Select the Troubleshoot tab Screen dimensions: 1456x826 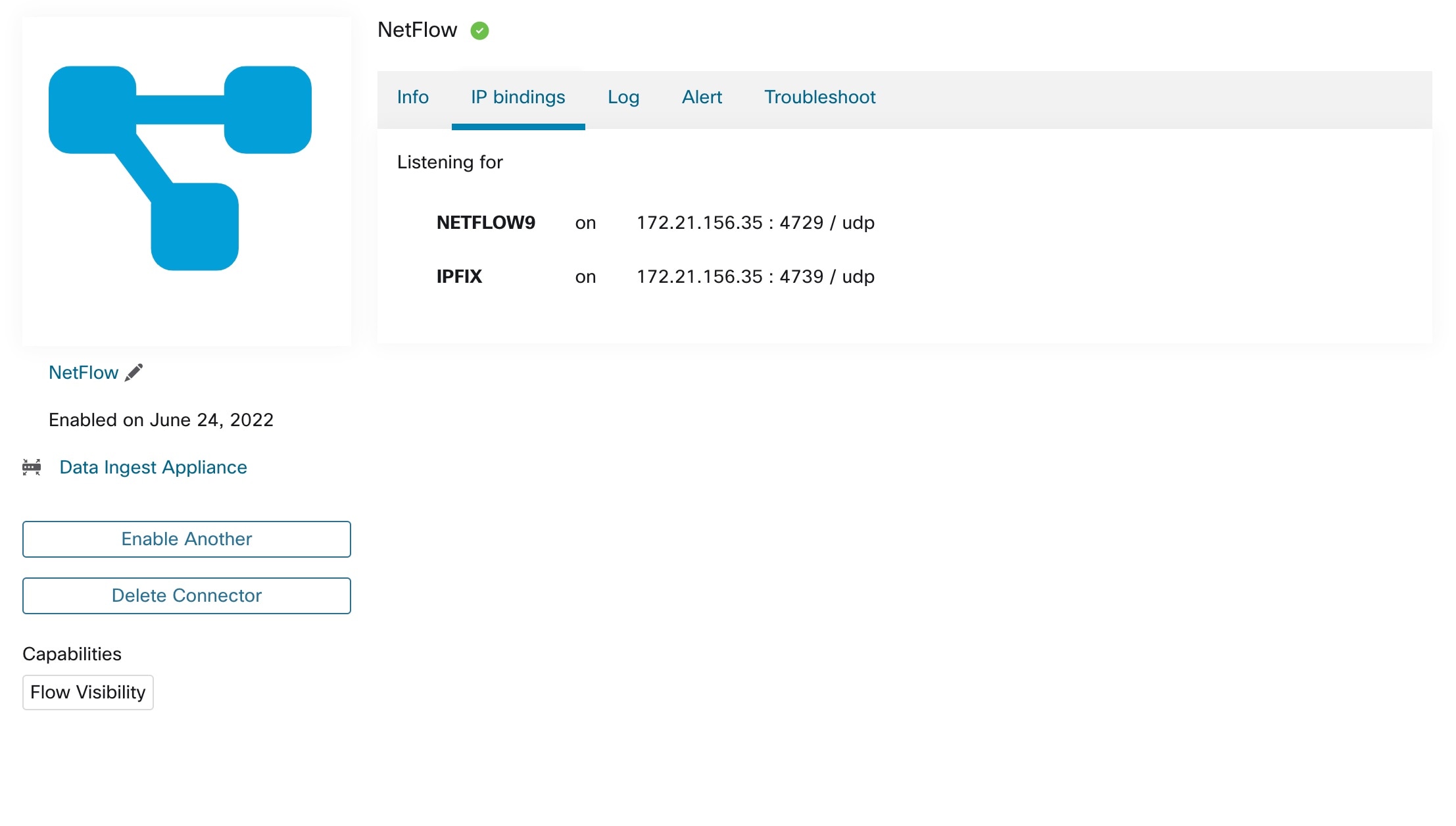pos(819,98)
